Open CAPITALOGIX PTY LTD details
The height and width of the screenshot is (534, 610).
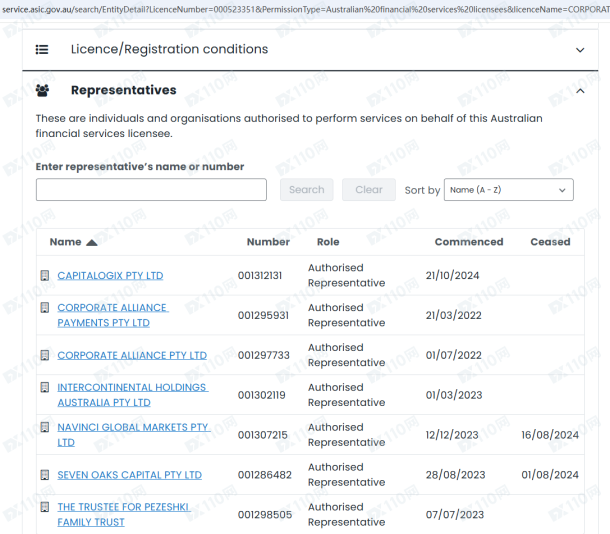pyautogui.click(x=110, y=276)
